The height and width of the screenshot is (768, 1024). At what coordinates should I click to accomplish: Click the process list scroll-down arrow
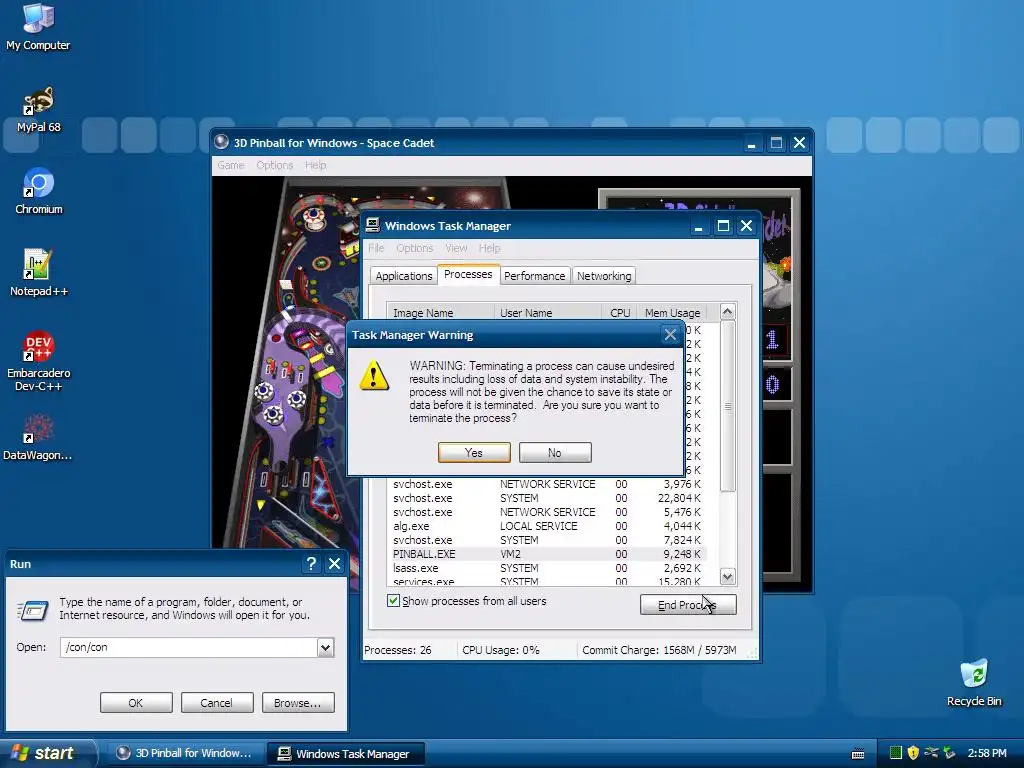click(x=728, y=577)
